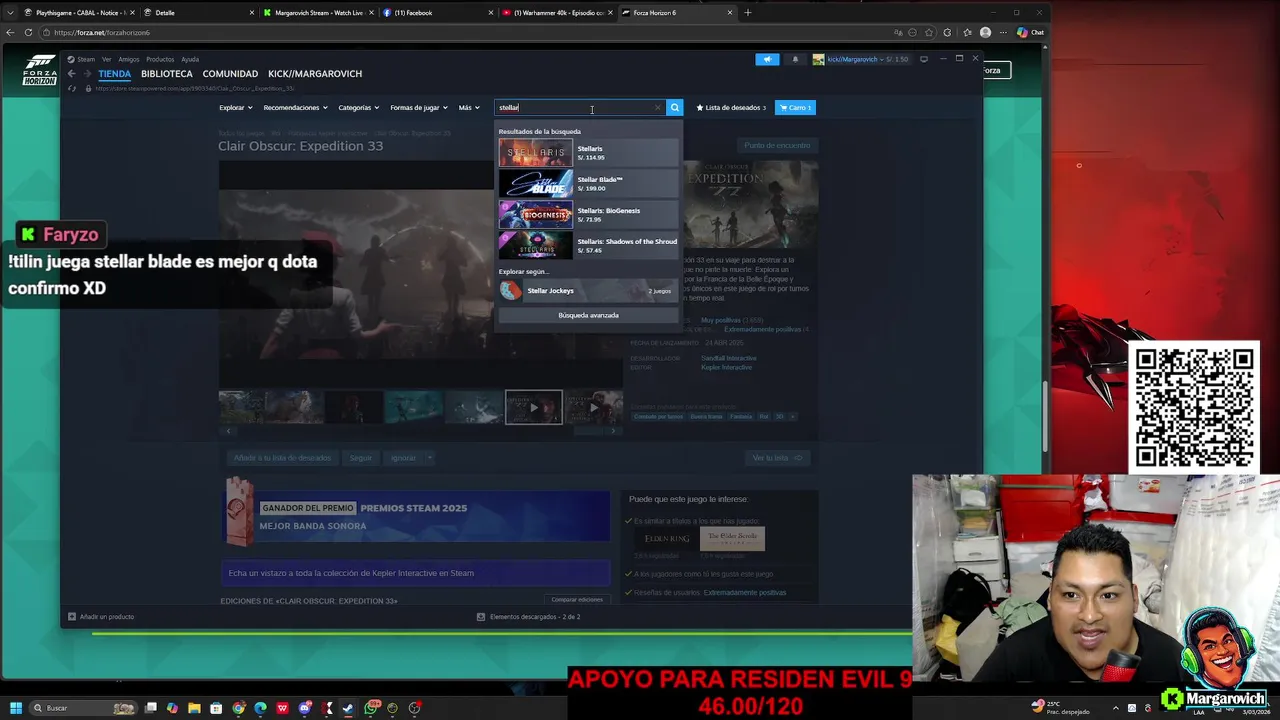Screen dimensions: 1280x720
Task: Select the Stellar Jockeys developer suggestion
Action: (x=588, y=291)
